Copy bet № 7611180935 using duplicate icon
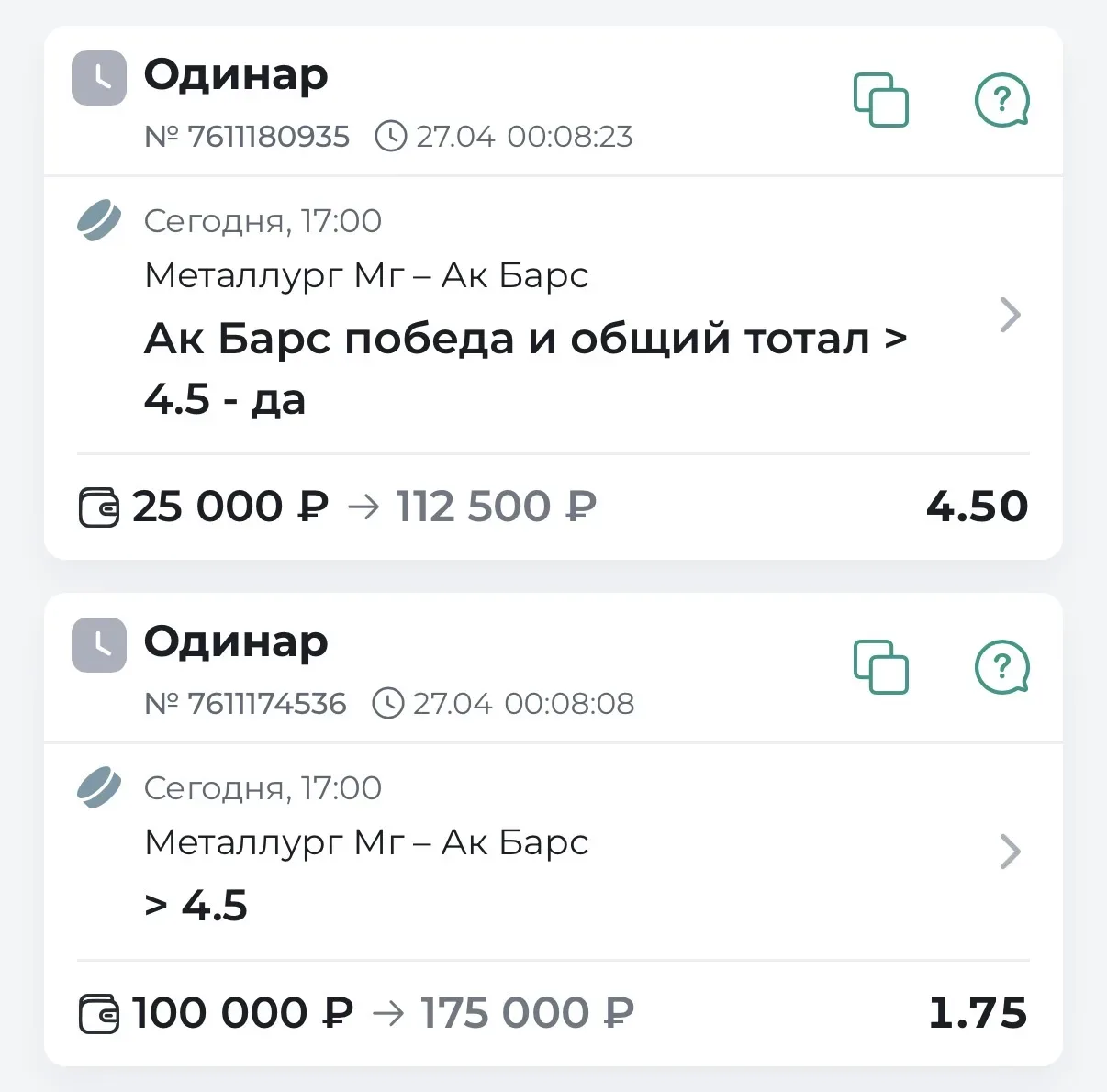The height and width of the screenshot is (1092, 1107). 881,99
